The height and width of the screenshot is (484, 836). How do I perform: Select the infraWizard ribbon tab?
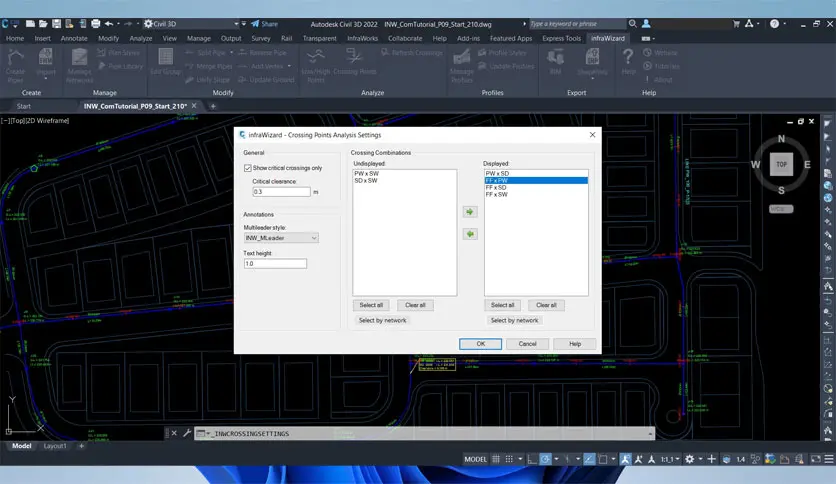(608, 38)
